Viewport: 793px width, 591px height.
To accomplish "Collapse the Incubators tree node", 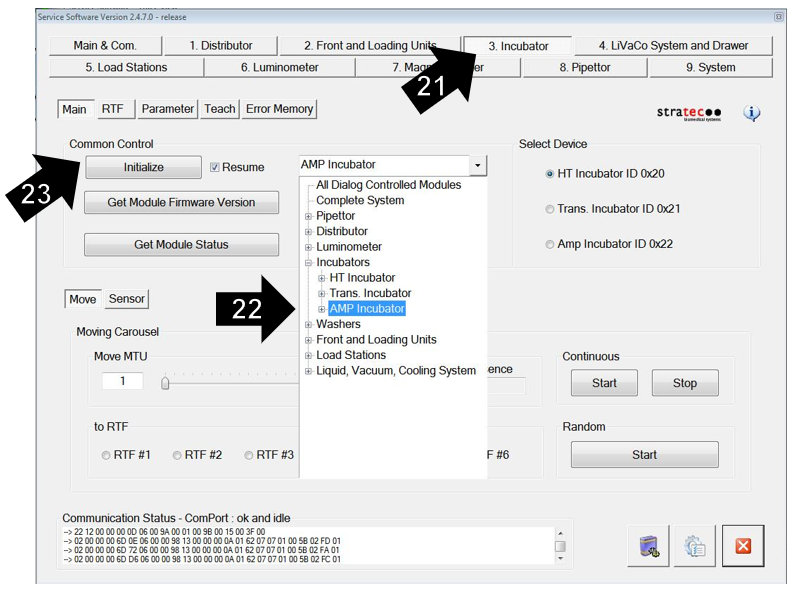I will click(x=309, y=262).
